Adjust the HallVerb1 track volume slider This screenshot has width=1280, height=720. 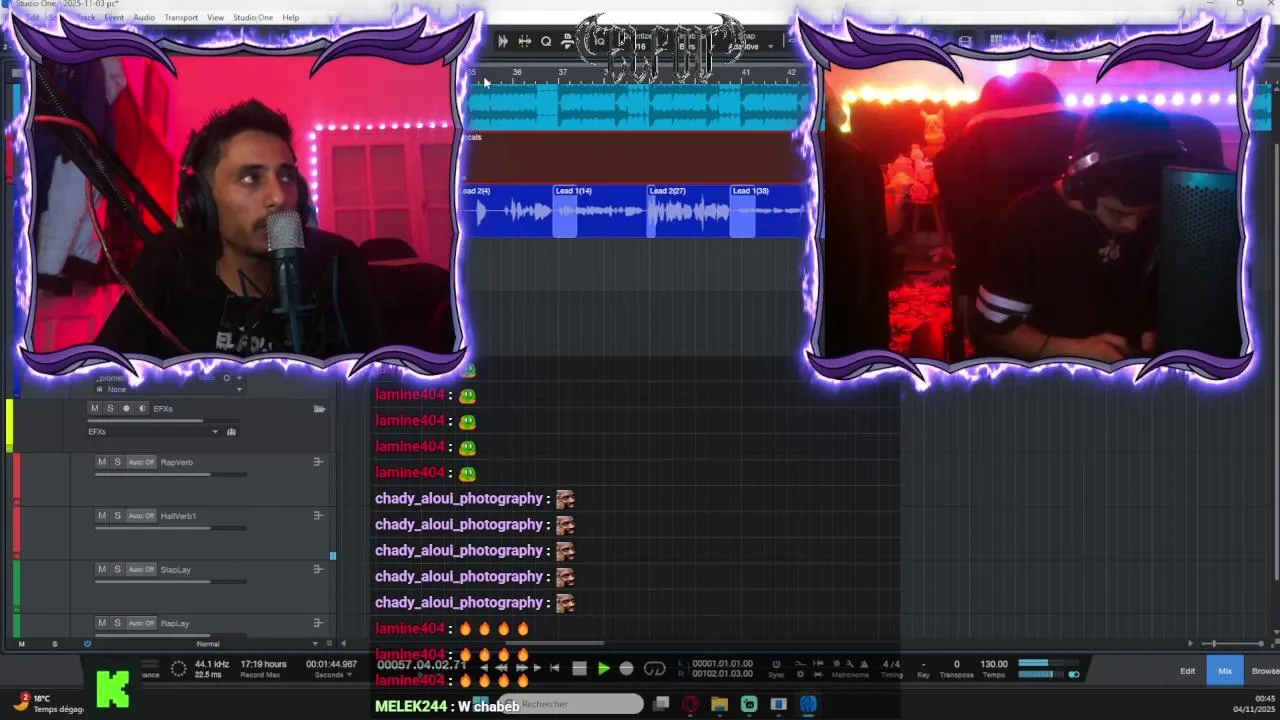coord(170,528)
